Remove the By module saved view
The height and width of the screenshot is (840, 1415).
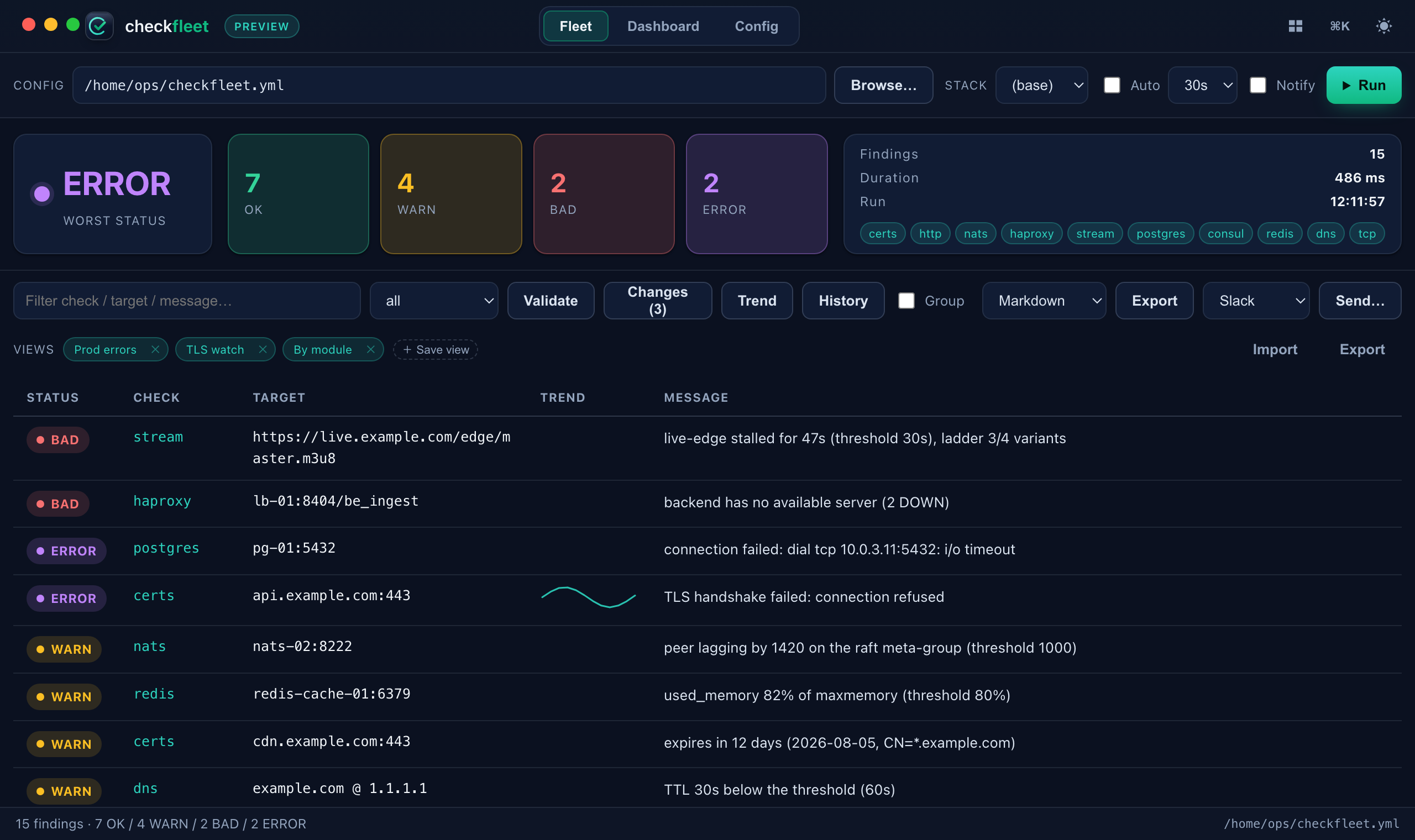pyautogui.click(x=371, y=349)
